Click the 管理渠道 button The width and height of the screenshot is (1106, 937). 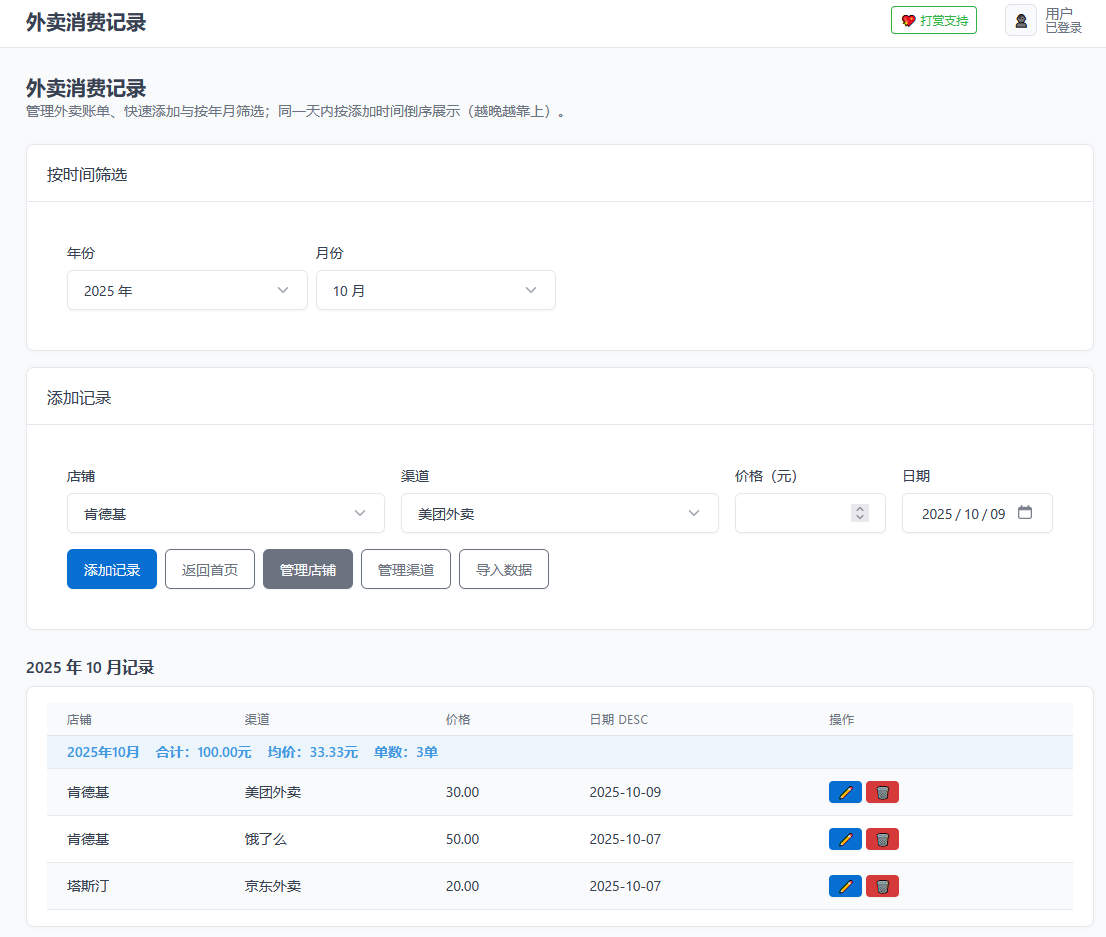pyautogui.click(x=406, y=570)
